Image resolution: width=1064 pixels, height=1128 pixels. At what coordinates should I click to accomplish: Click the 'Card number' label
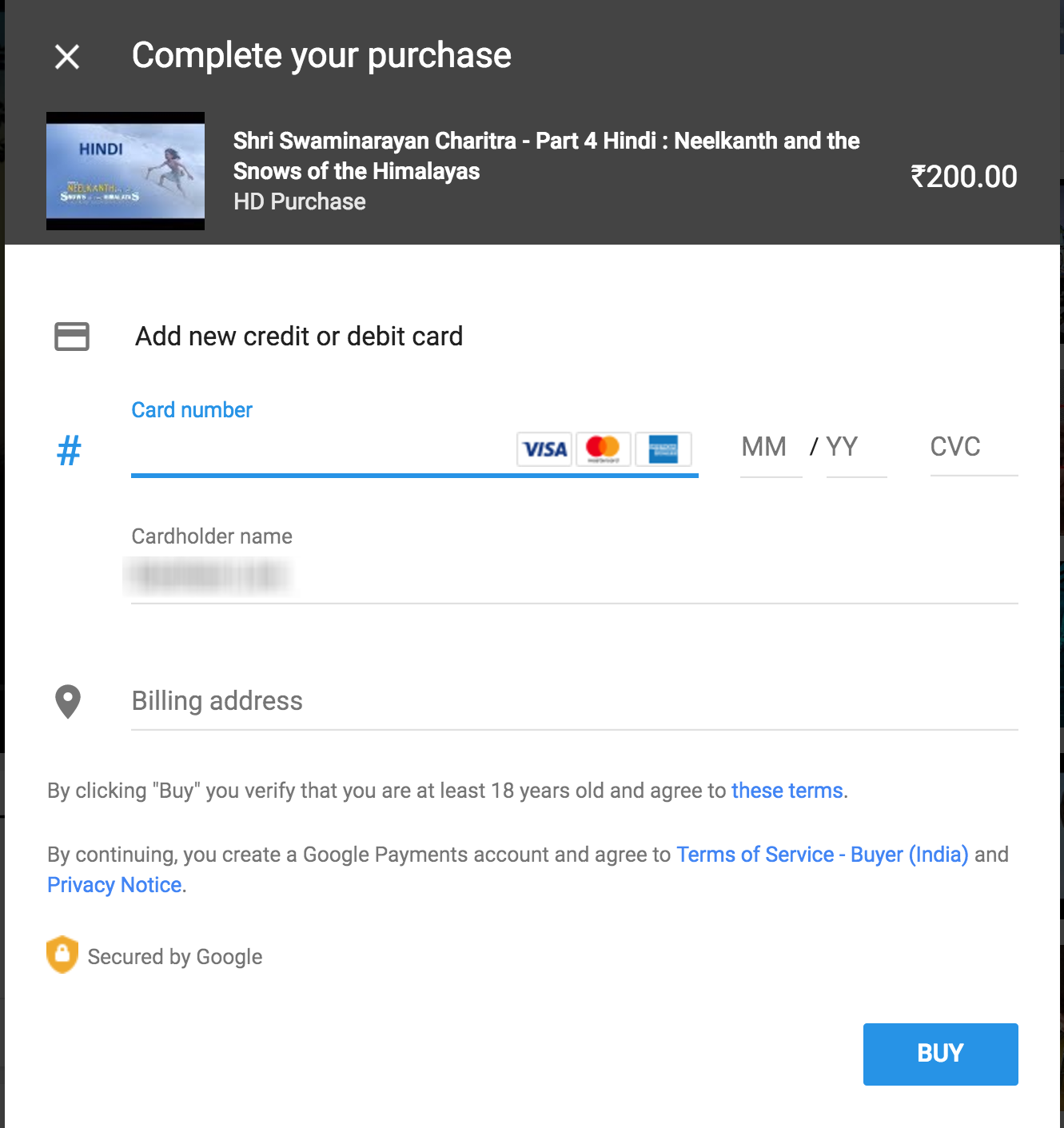(x=192, y=410)
